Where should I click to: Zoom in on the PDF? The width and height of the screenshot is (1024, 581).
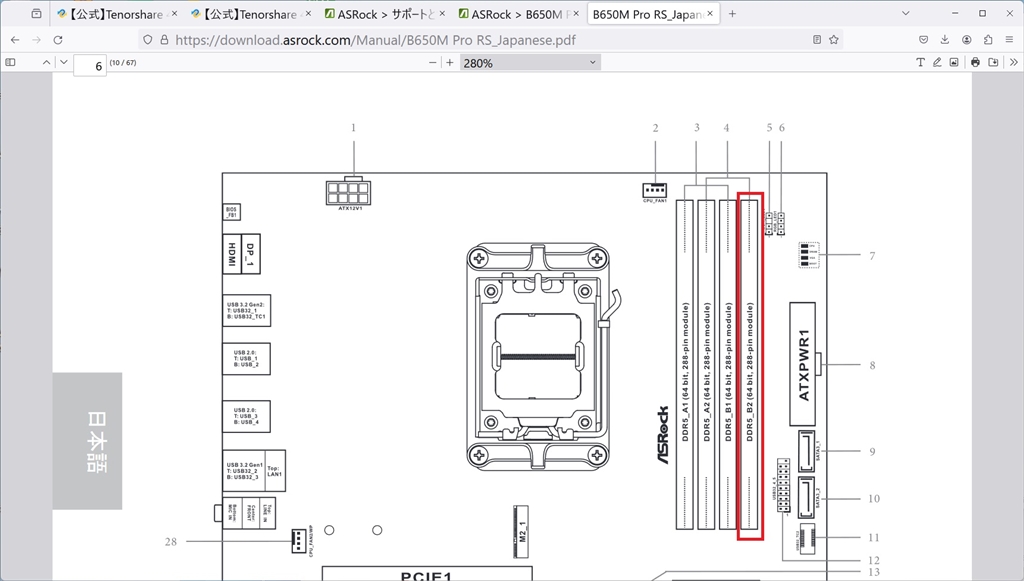click(x=450, y=63)
